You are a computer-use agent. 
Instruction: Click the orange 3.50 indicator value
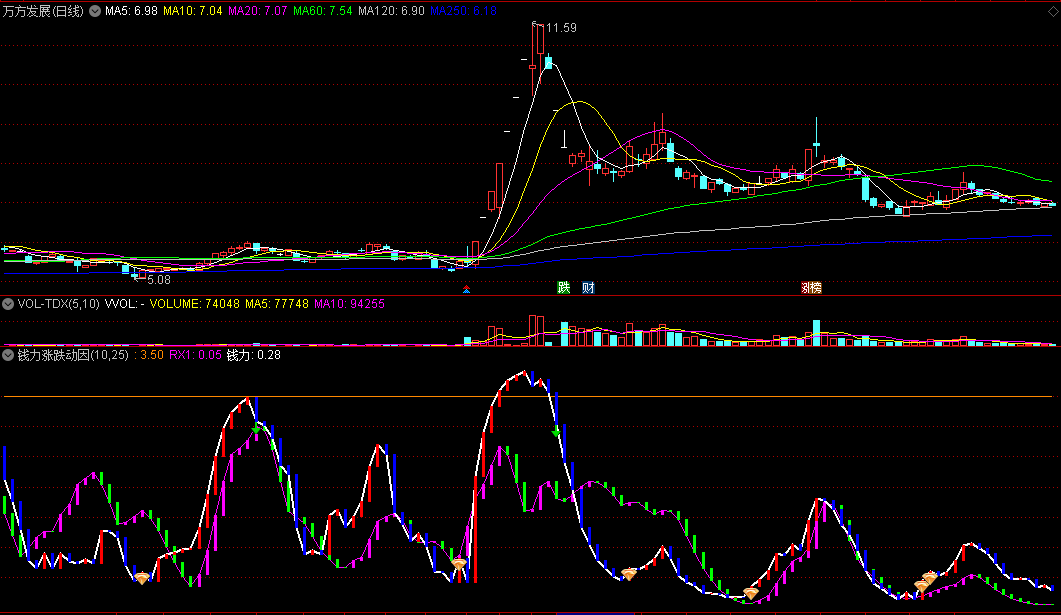(x=152, y=355)
